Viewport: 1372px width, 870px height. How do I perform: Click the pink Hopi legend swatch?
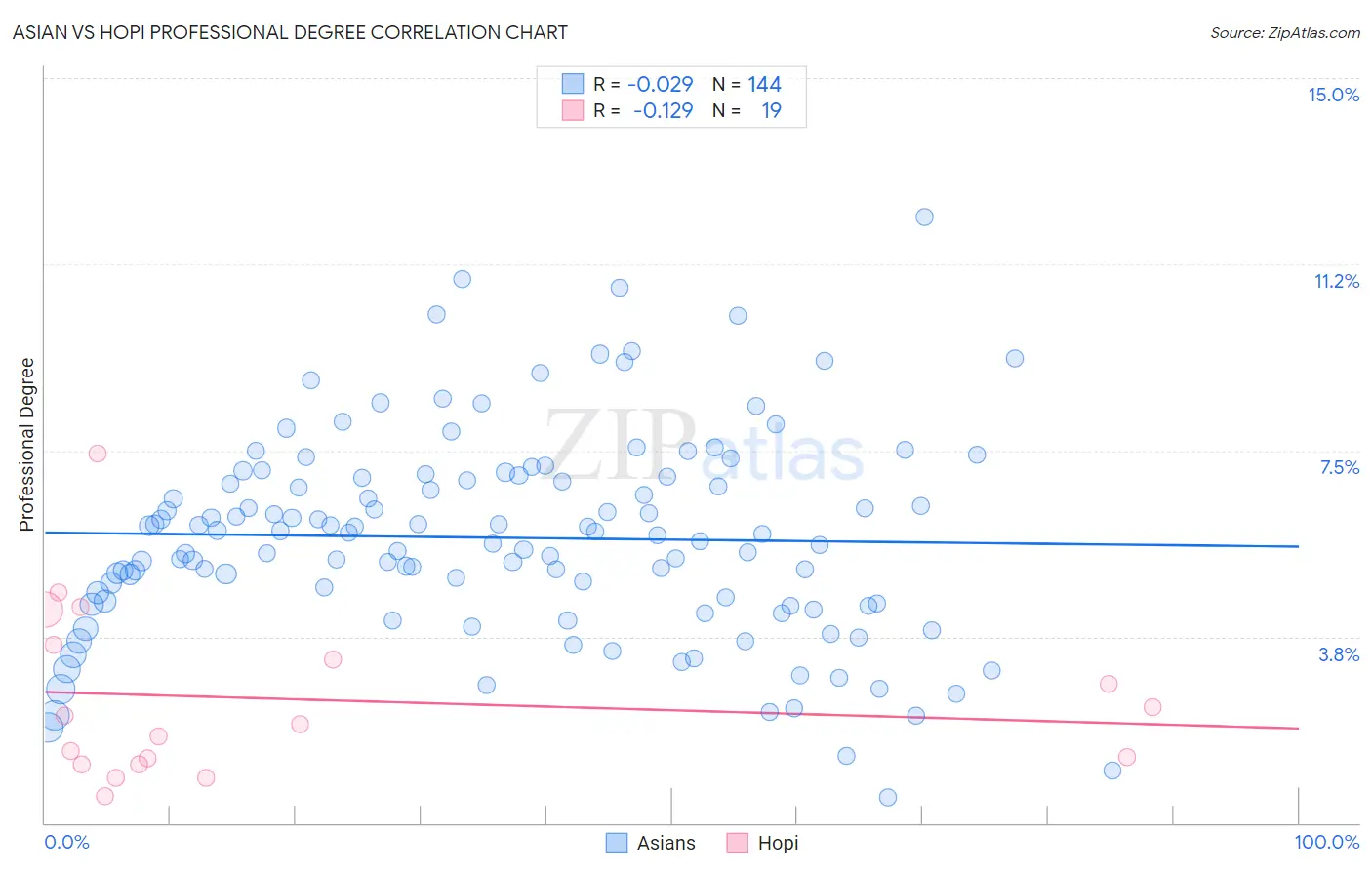tap(738, 843)
